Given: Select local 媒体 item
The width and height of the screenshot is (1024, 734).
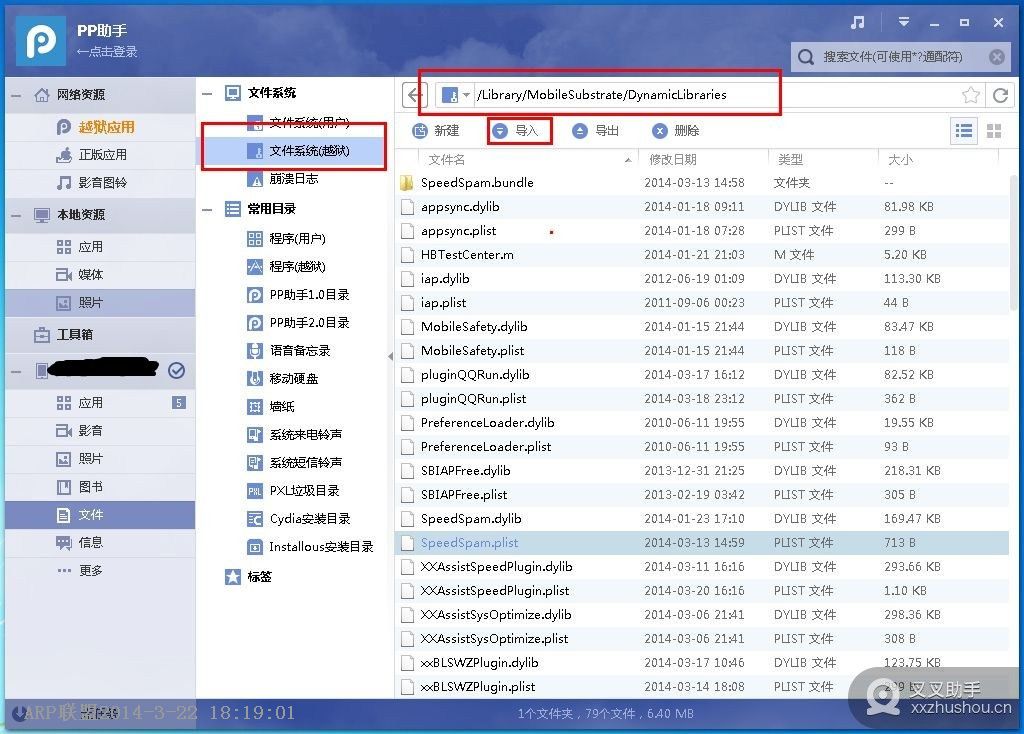Looking at the screenshot, I should (x=100, y=275).
